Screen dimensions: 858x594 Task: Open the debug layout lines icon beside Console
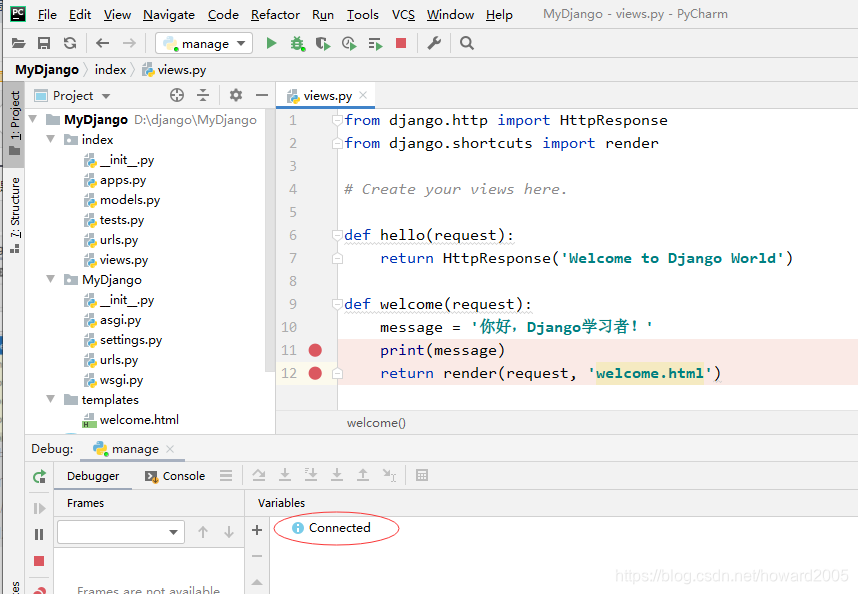pos(226,476)
